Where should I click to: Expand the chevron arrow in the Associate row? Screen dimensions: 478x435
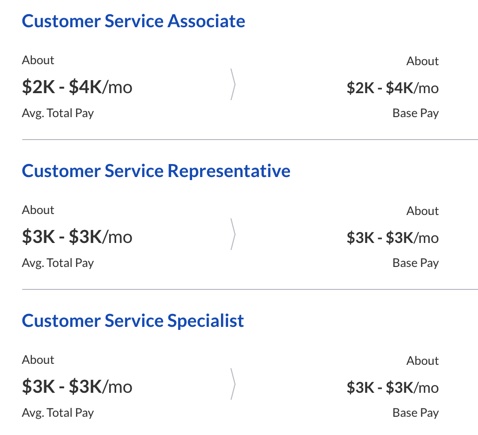point(233,85)
